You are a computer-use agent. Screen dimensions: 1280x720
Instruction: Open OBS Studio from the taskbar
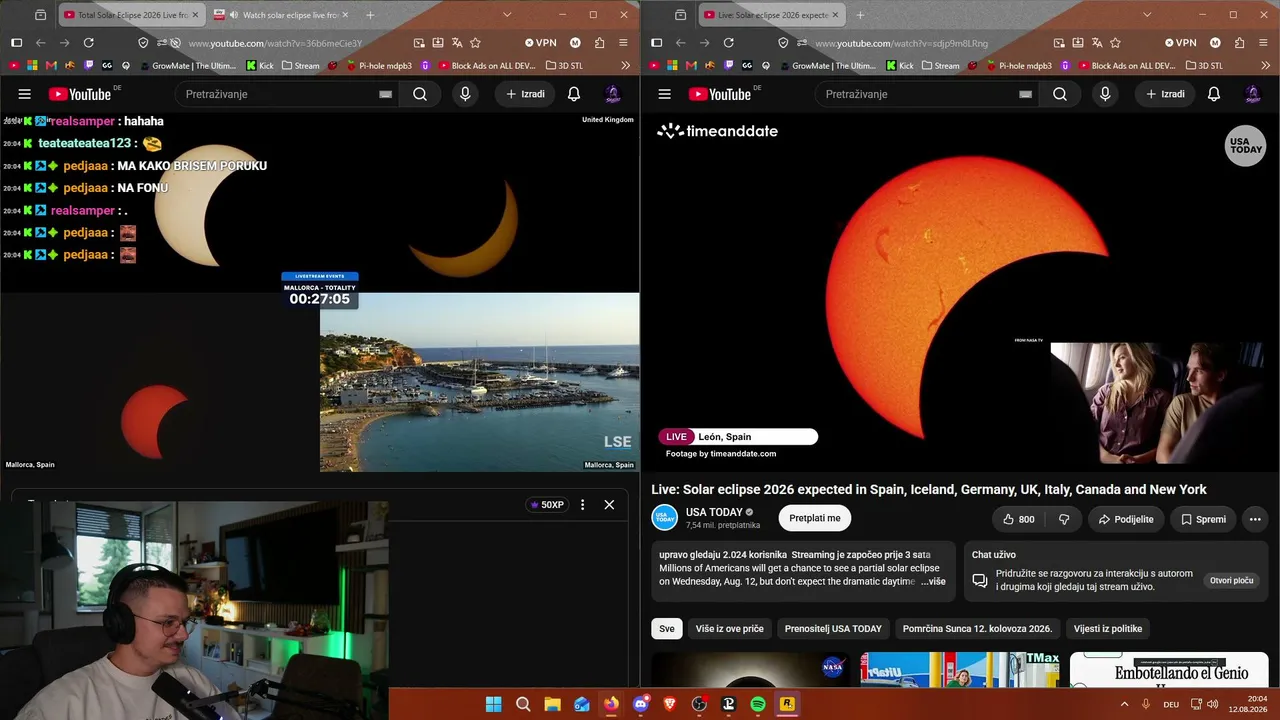click(699, 704)
